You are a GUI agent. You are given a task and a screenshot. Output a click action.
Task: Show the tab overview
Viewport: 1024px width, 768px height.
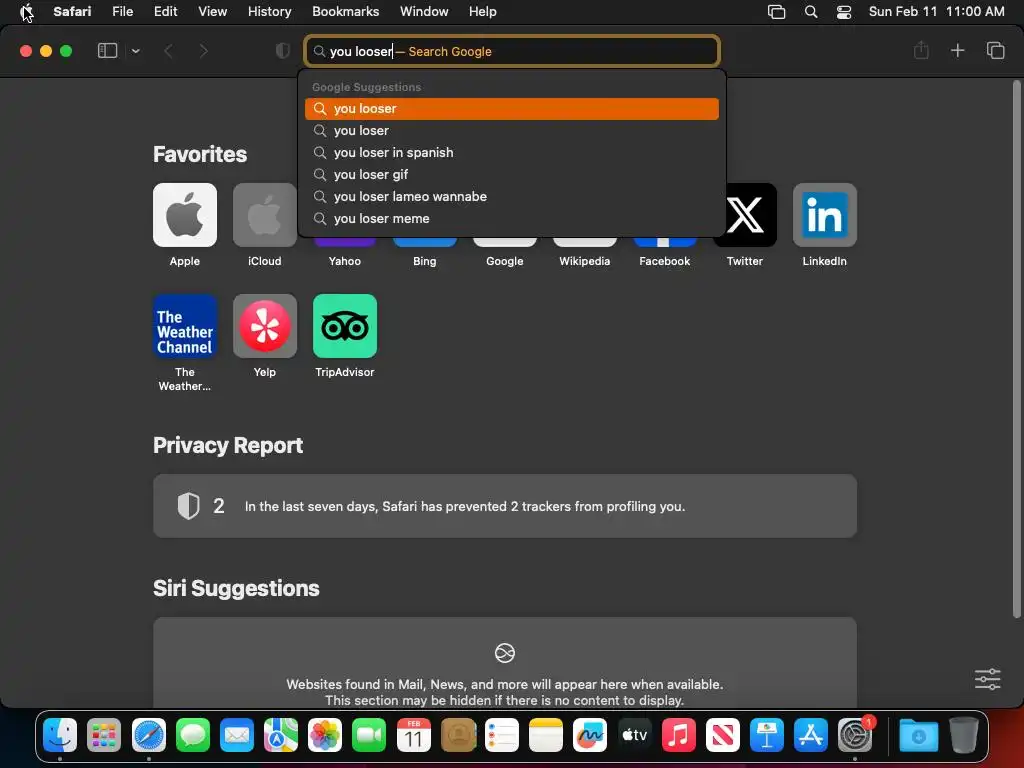[x=995, y=50]
